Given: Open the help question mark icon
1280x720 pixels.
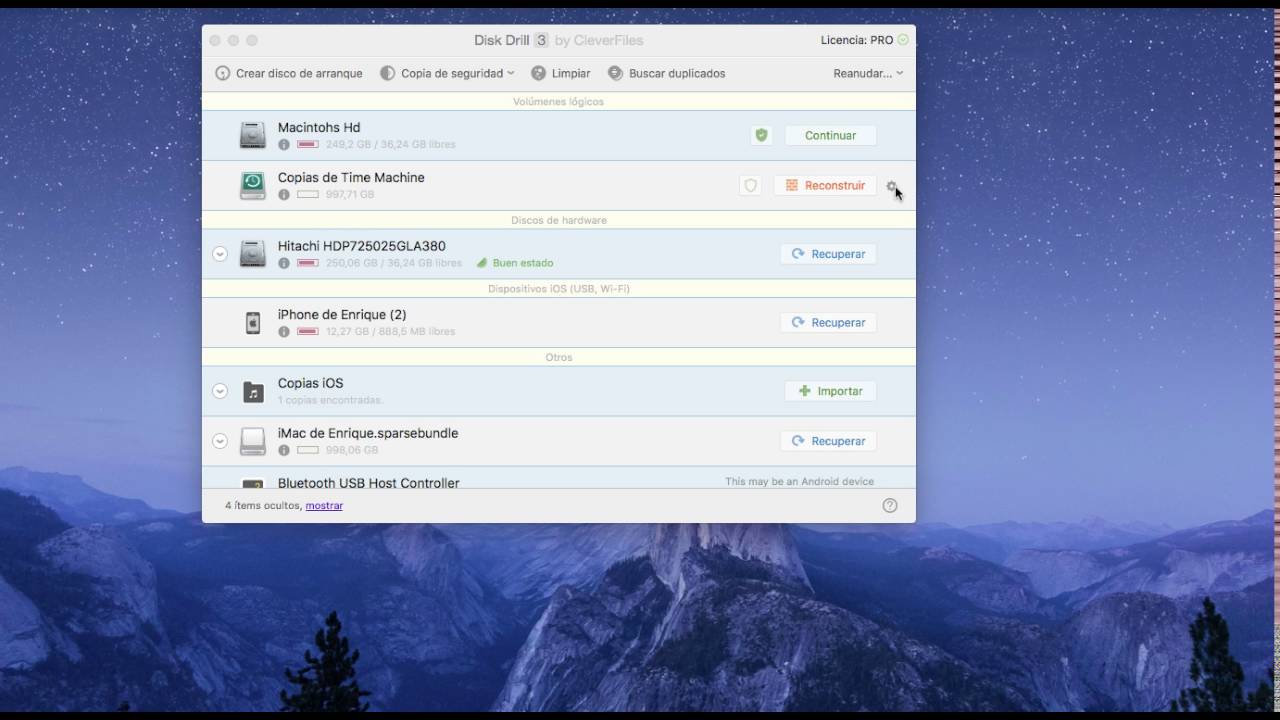Looking at the screenshot, I should pyautogui.click(x=890, y=506).
